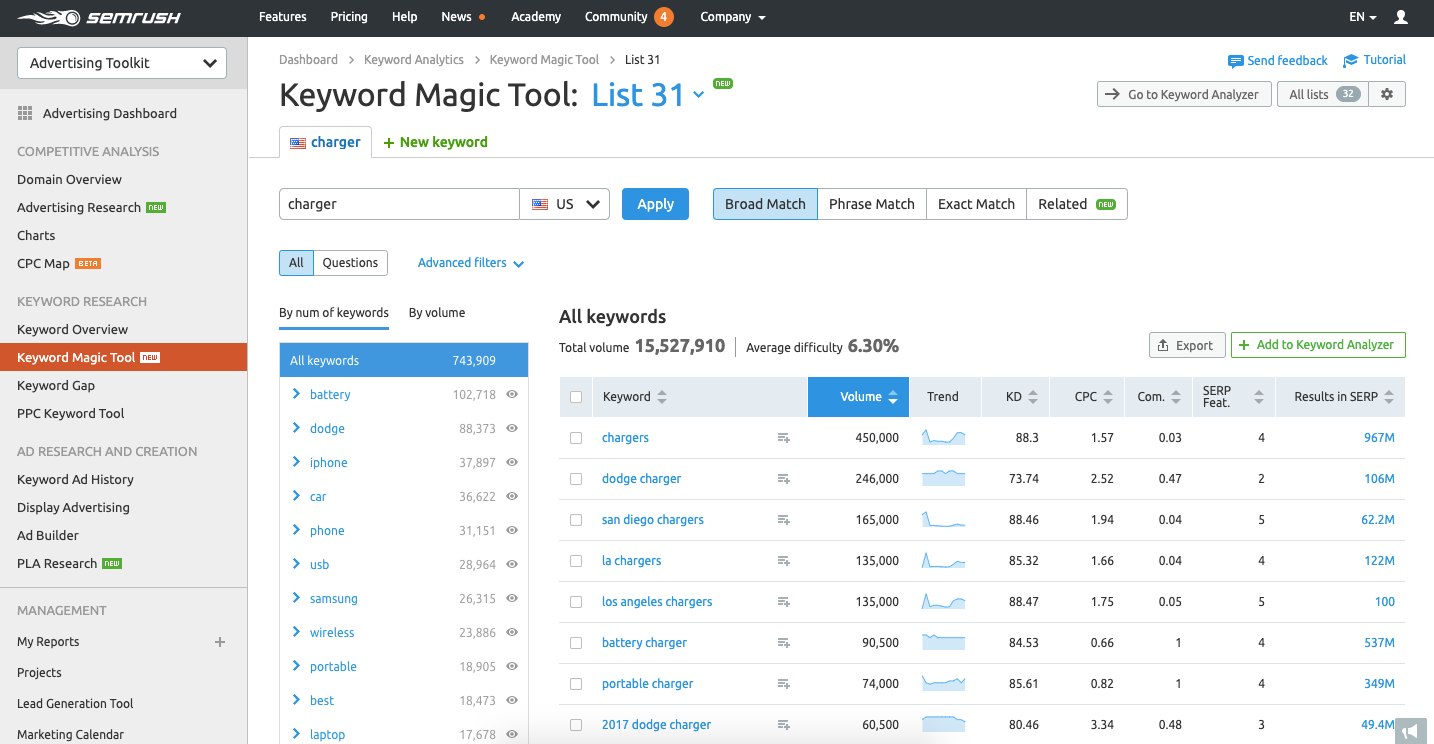This screenshot has width=1434, height=744.
Task: Click the megaphone announcement icon
Action: pos(1409,731)
